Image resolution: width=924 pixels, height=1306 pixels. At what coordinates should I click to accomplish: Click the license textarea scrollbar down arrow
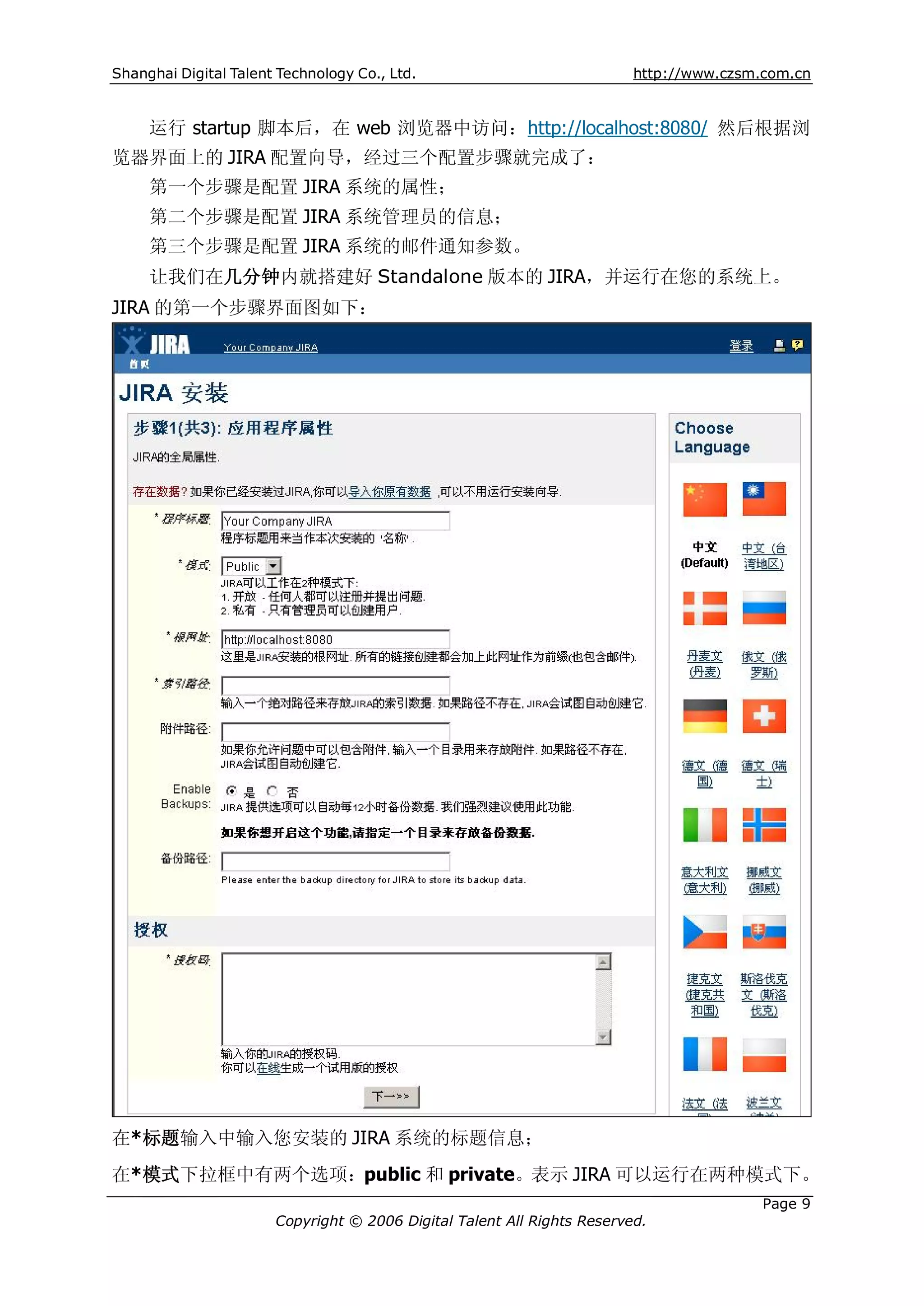coord(603,1037)
